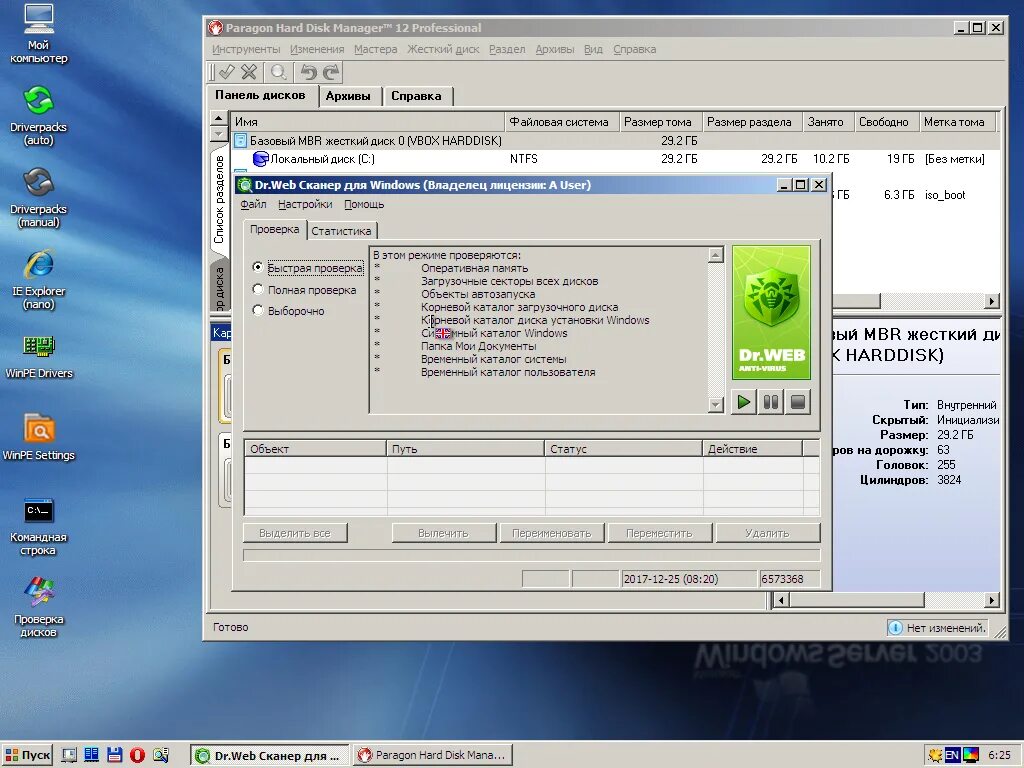The image size is (1024, 768).
Task: Pause the Dr.Web scan
Action: (x=771, y=402)
